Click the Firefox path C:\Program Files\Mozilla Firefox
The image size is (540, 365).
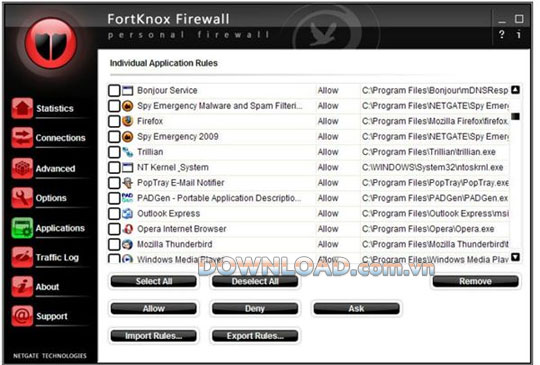pos(435,121)
